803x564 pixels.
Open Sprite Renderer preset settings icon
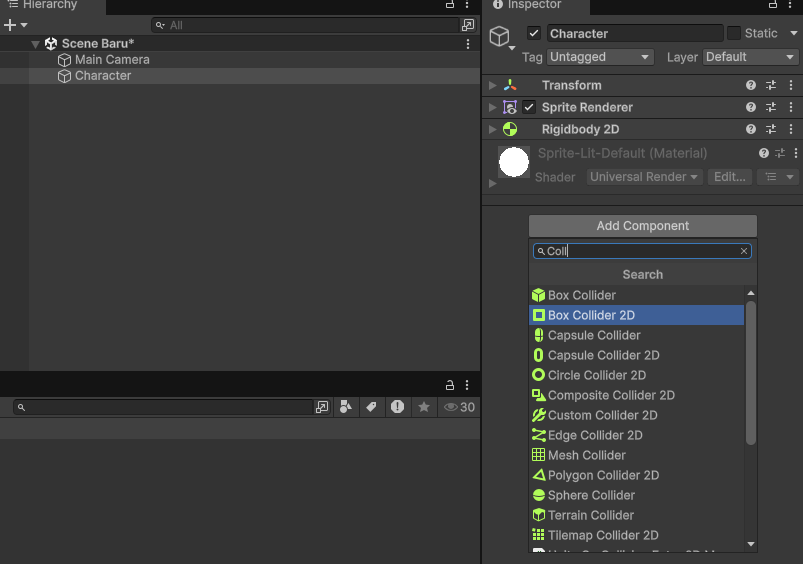(771, 108)
